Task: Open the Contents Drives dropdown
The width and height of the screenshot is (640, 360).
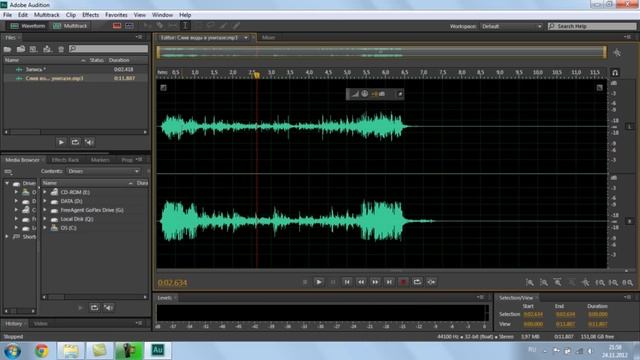Action: point(103,171)
